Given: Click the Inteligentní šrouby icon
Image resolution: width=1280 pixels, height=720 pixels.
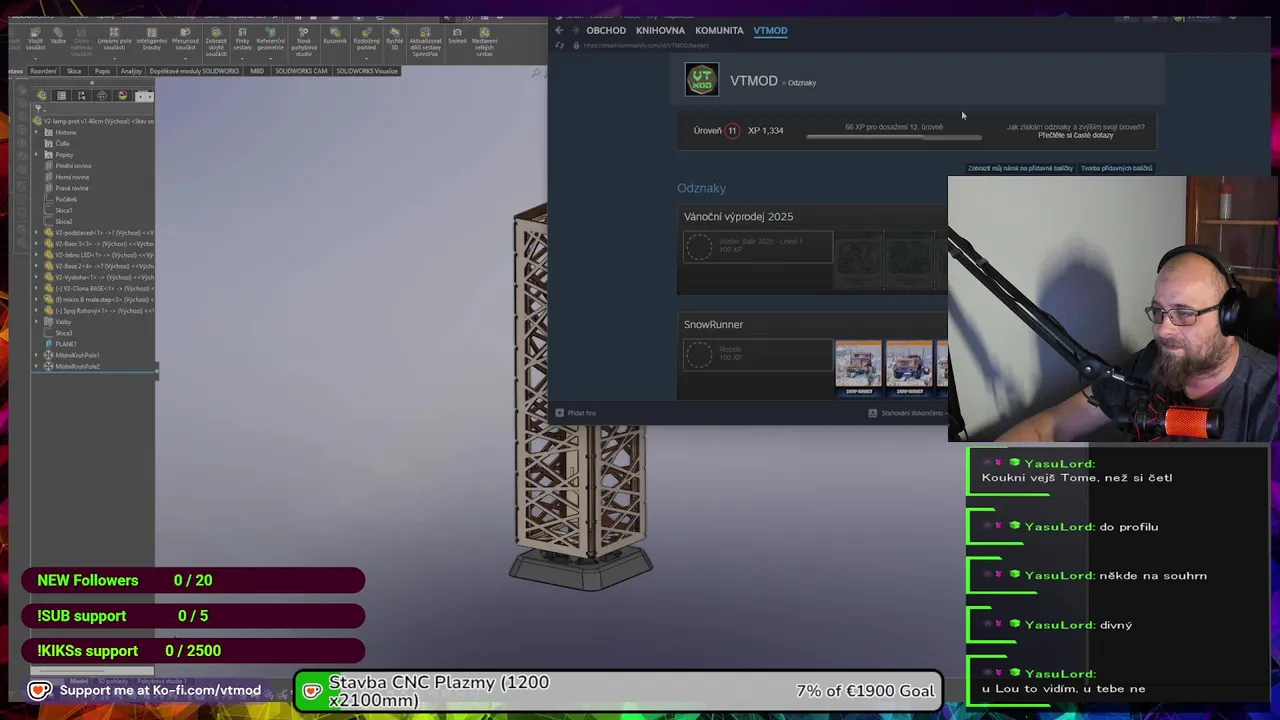Looking at the screenshot, I should (x=151, y=37).
